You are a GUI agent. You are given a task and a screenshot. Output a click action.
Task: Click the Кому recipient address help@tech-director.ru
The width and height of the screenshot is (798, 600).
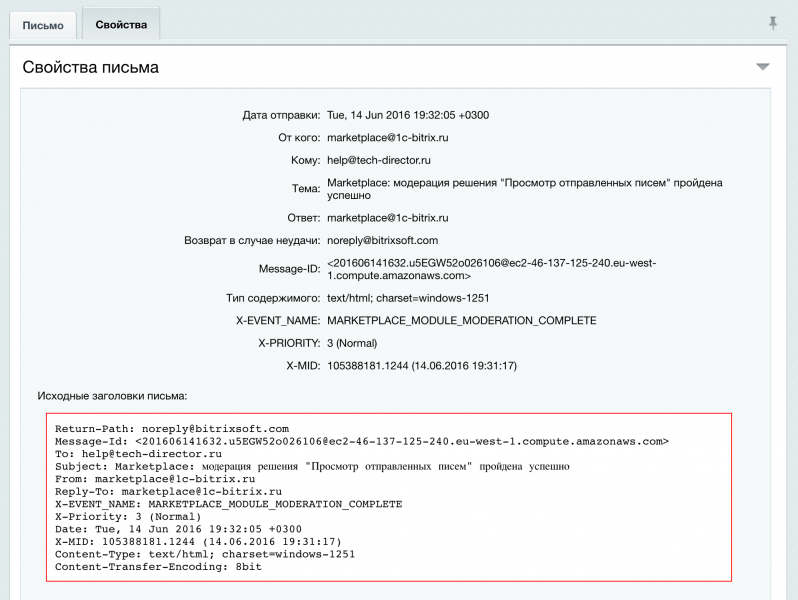[379, 160]
